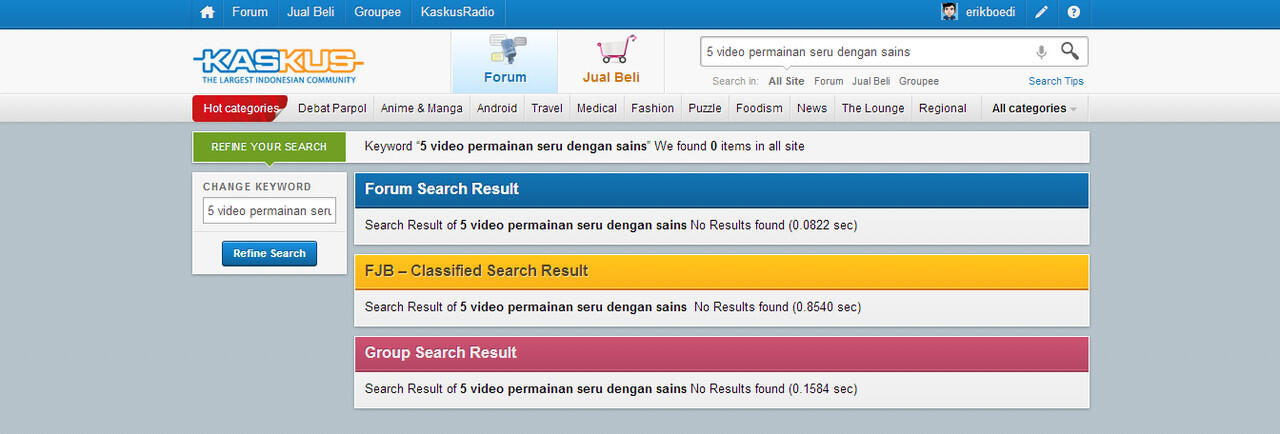Click the Refine Your Search label
The height and width of the screenshot is (434, 1280).
[x=269, y=147]
